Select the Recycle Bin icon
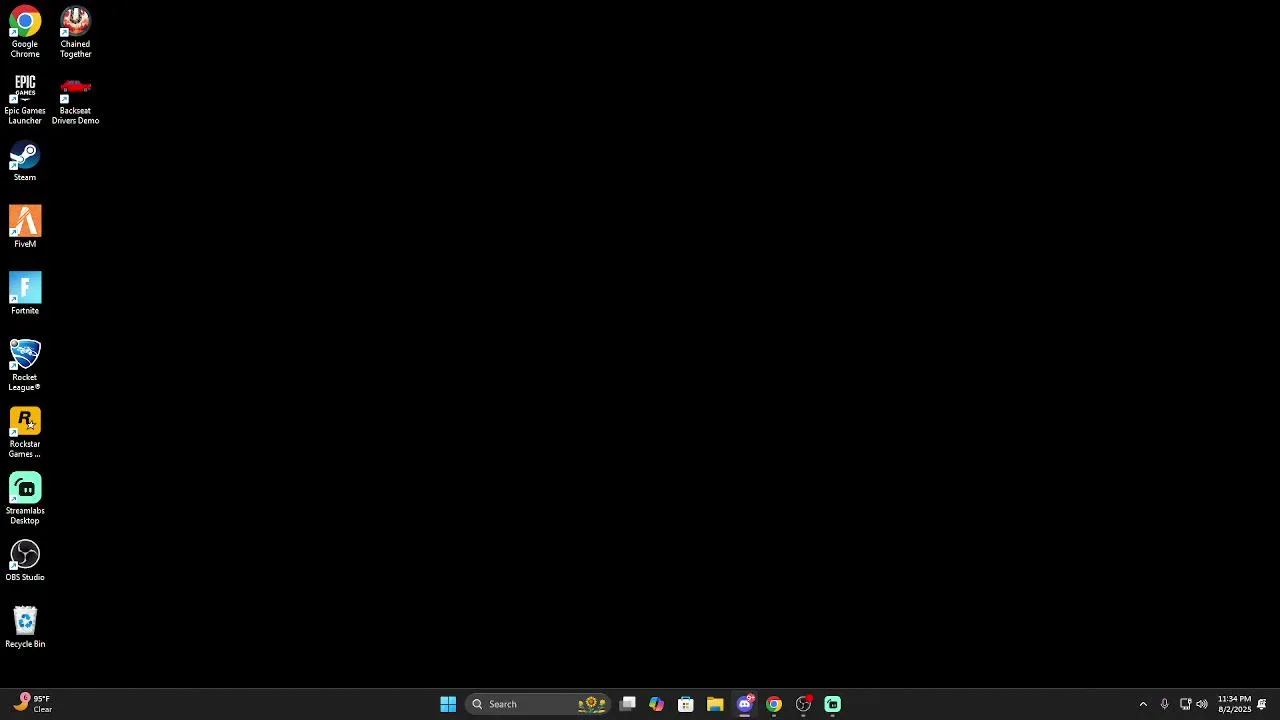 coord(25,628)
